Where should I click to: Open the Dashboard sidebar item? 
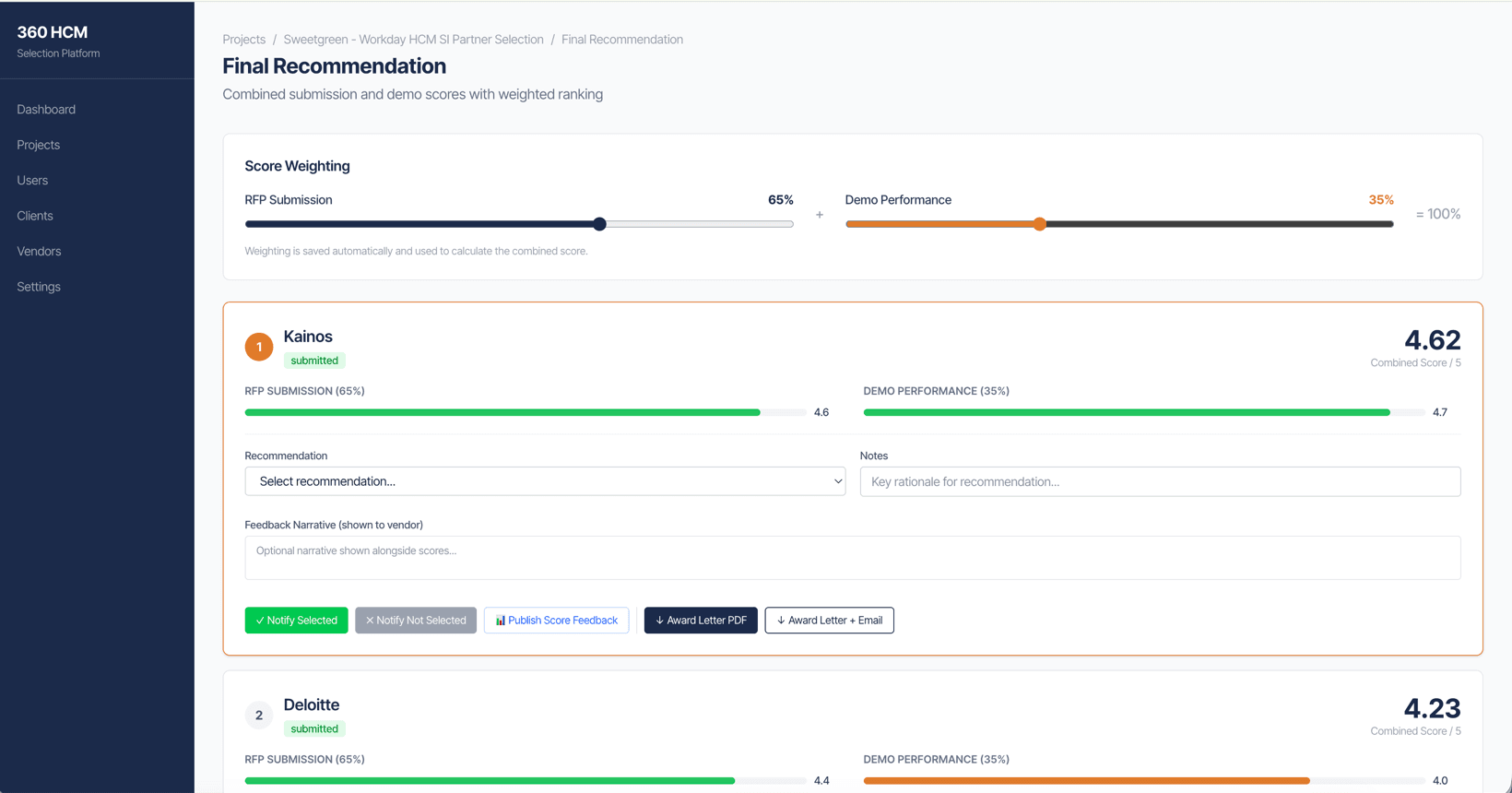coord(46,109)
